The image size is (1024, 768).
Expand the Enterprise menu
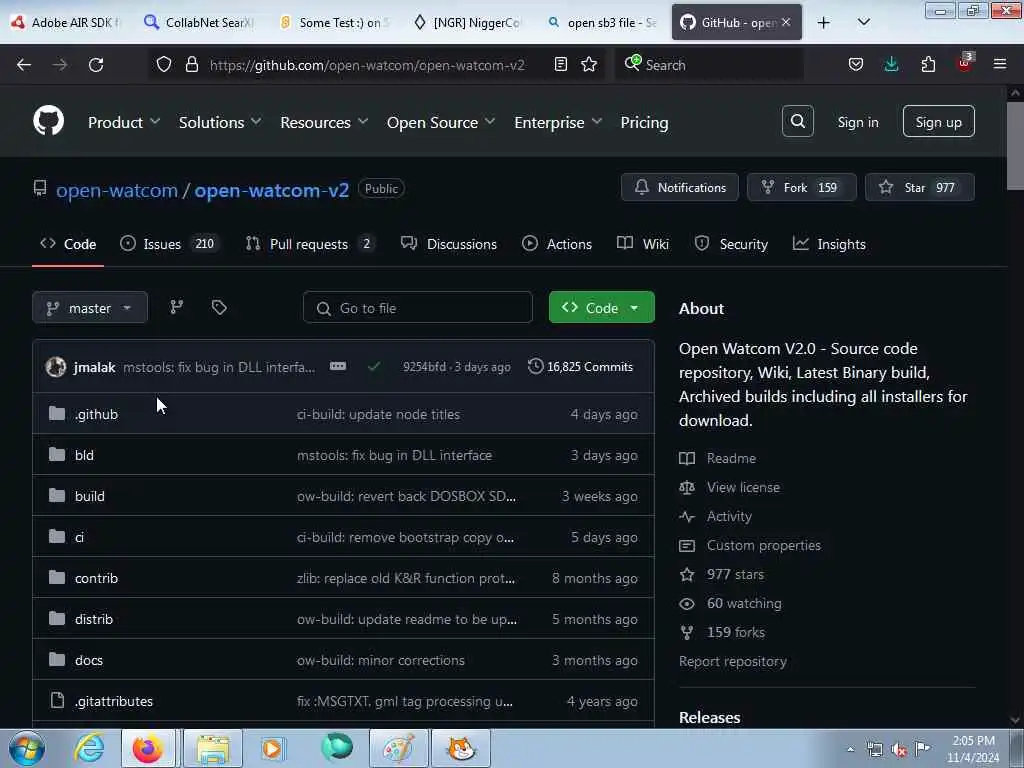click(x=558, y=122)
